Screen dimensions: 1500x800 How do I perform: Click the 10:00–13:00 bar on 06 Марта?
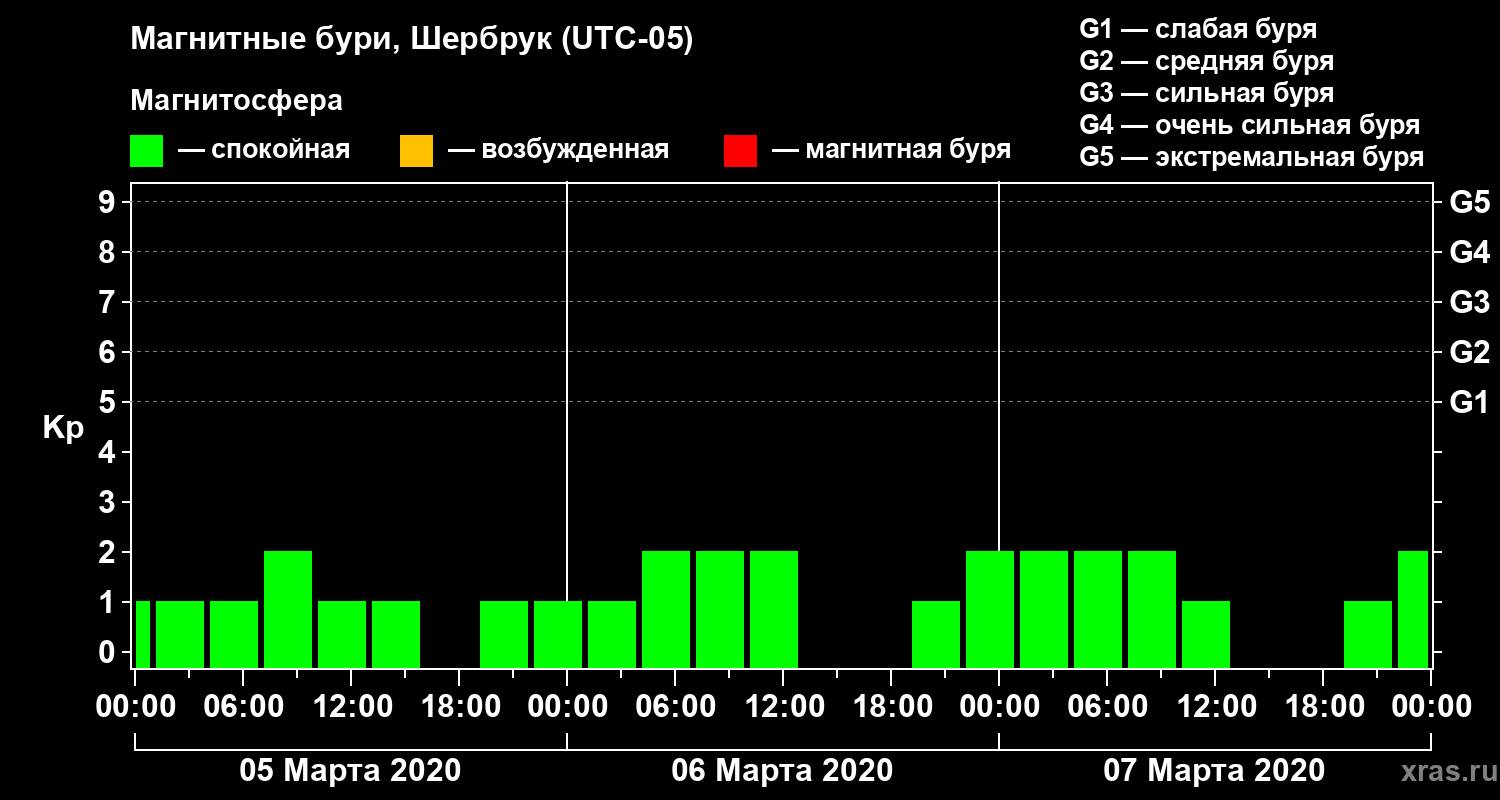point(774,609)
